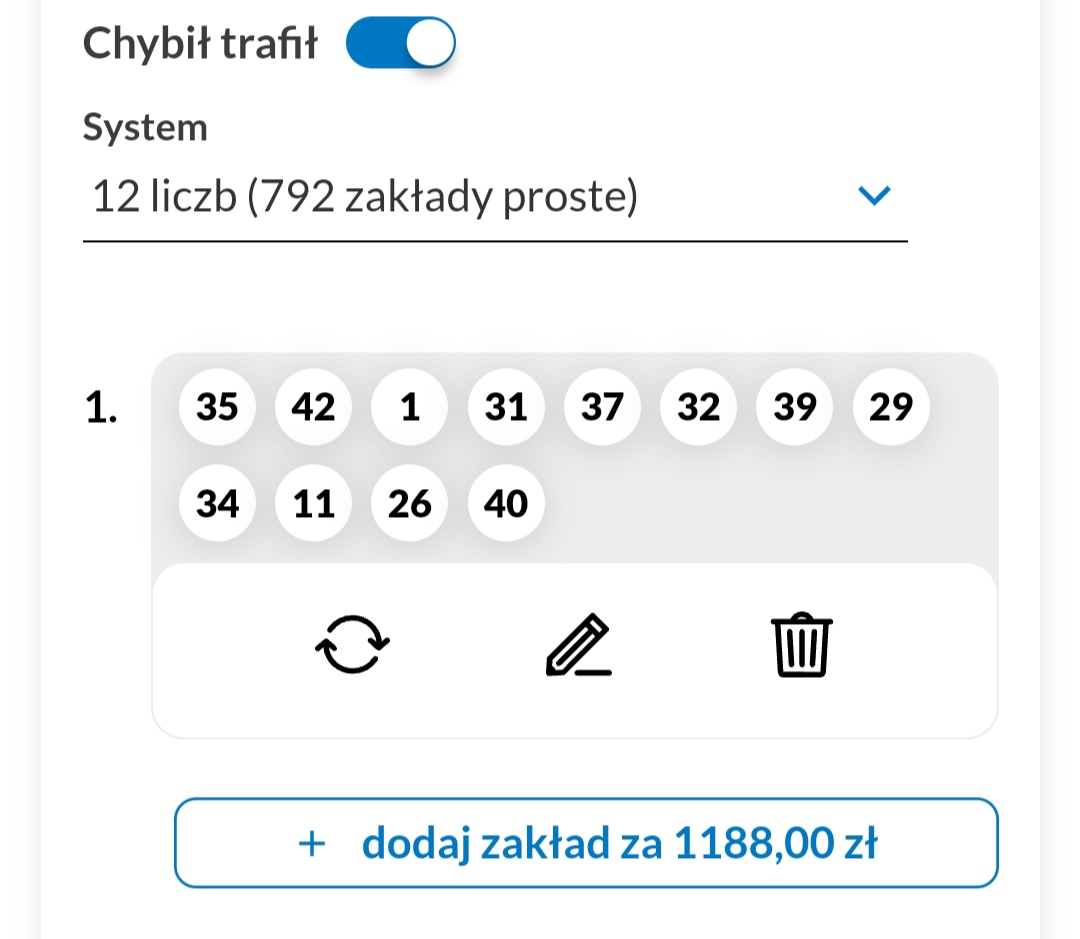This screenshot has width=1080, height=939.
Task: Click number ball 1
Action: click(410, 408)
